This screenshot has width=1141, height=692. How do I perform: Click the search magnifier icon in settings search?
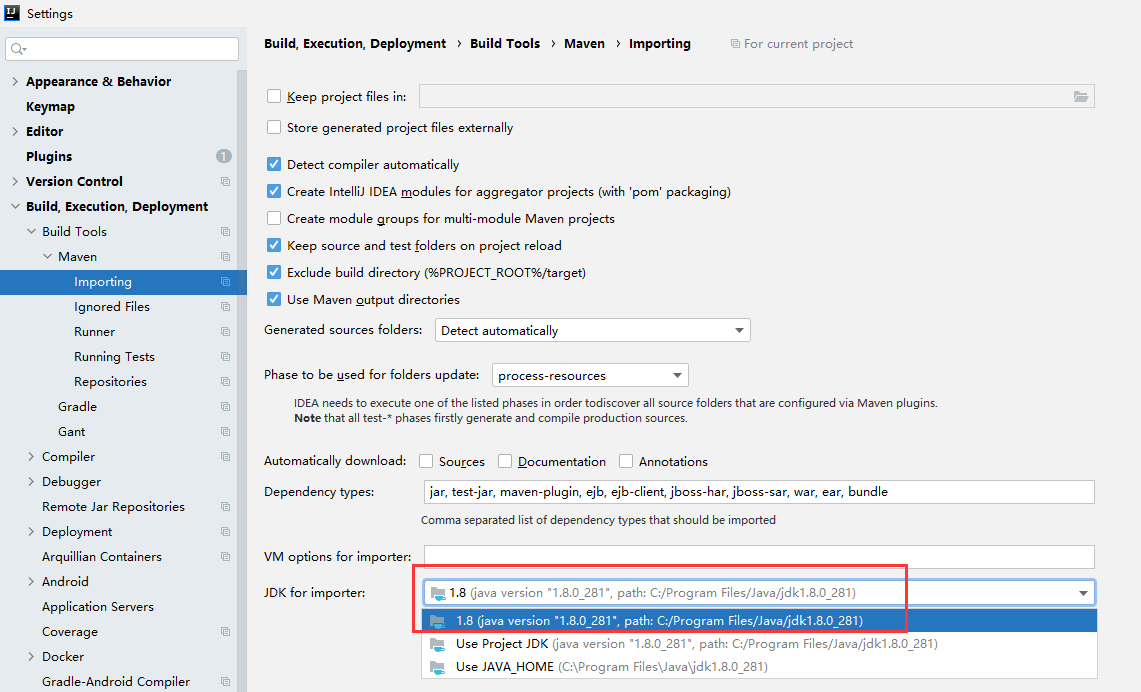(18, 49)
